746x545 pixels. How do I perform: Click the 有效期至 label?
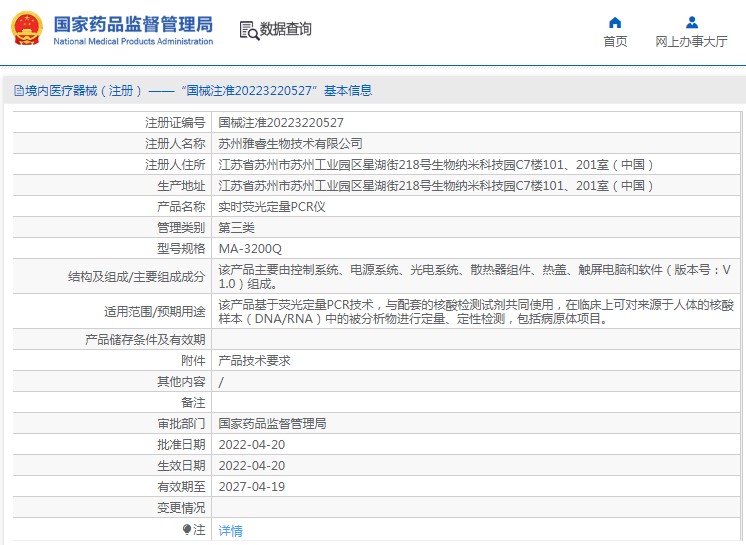point(181,487)
